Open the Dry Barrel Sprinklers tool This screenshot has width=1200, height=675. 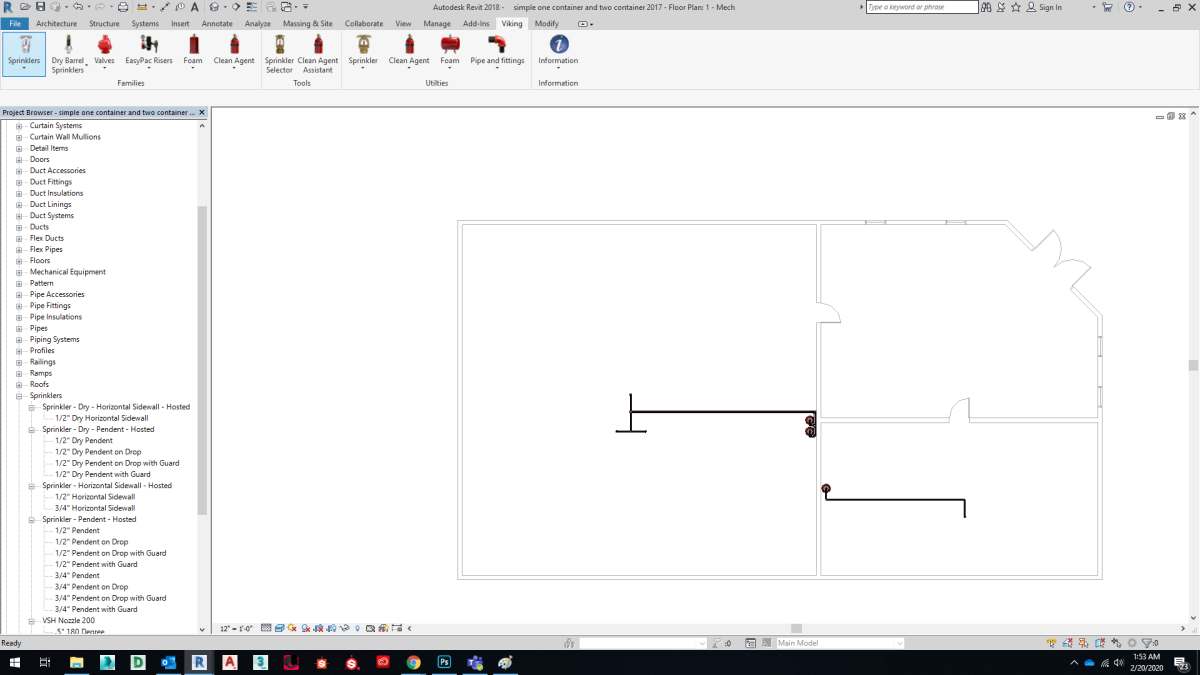(x=68, y=53)
